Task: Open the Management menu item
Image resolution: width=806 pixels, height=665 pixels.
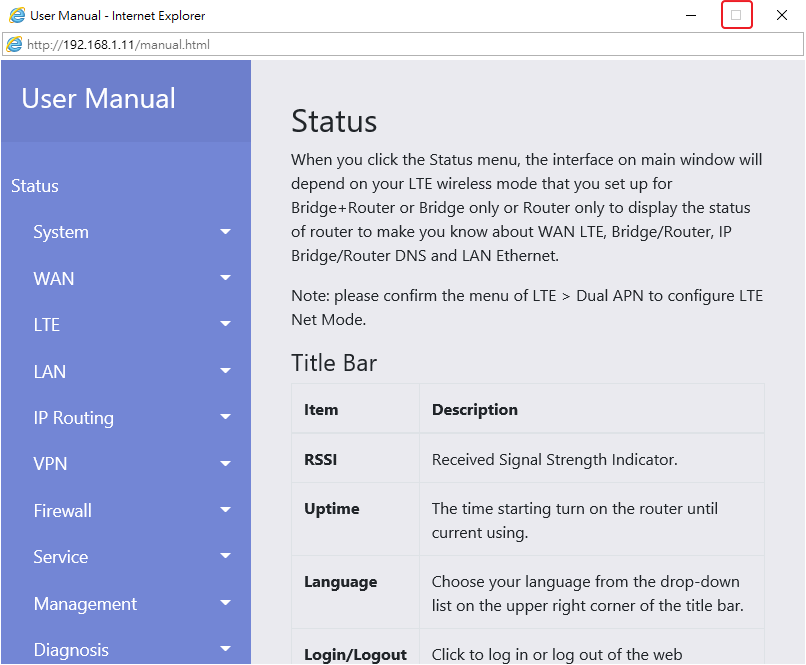Action: point(85,604)
